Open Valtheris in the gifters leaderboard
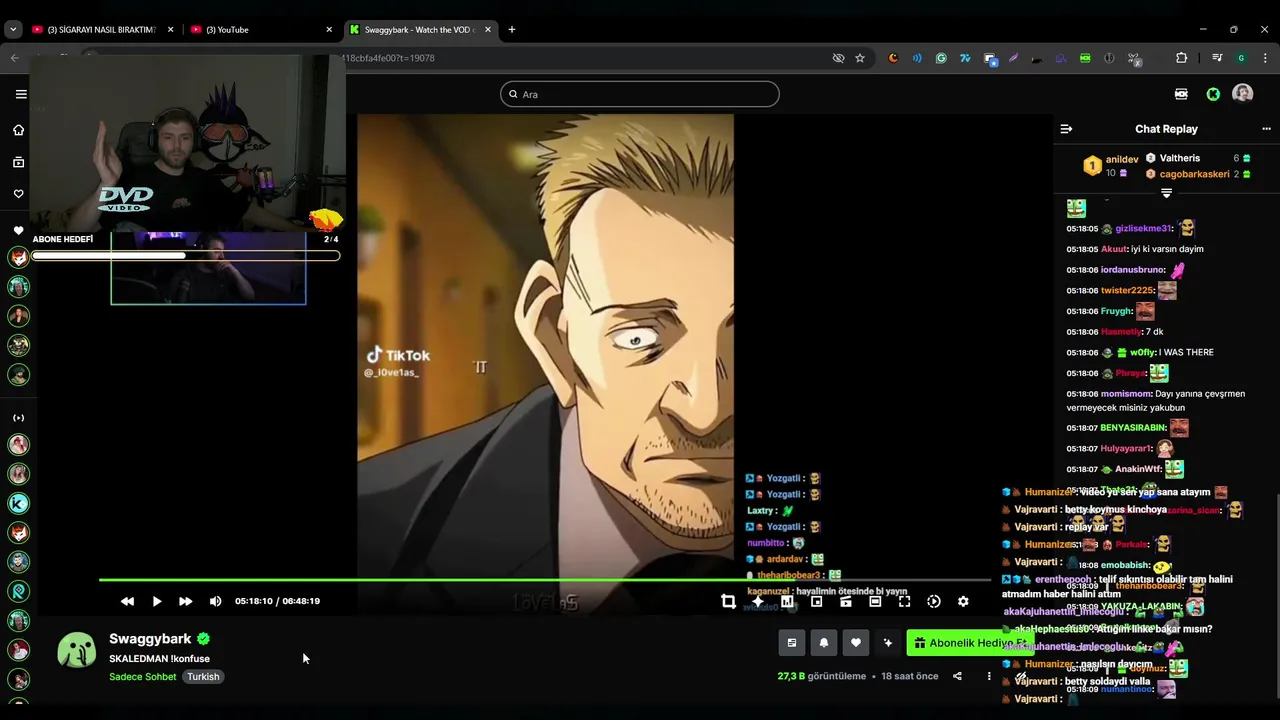Image resolution: width=1280 pixels, height=720 pixels. [1180, 158]
